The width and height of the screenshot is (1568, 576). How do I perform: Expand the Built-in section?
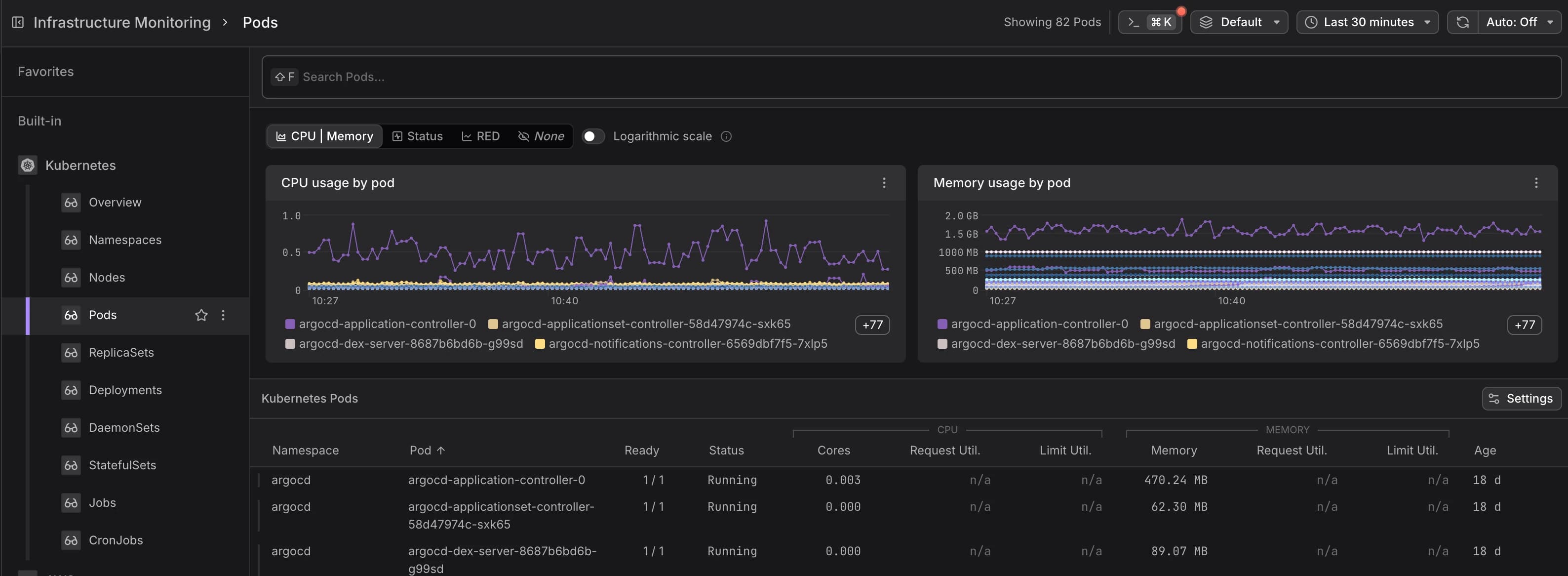click(x=39, y=121)
